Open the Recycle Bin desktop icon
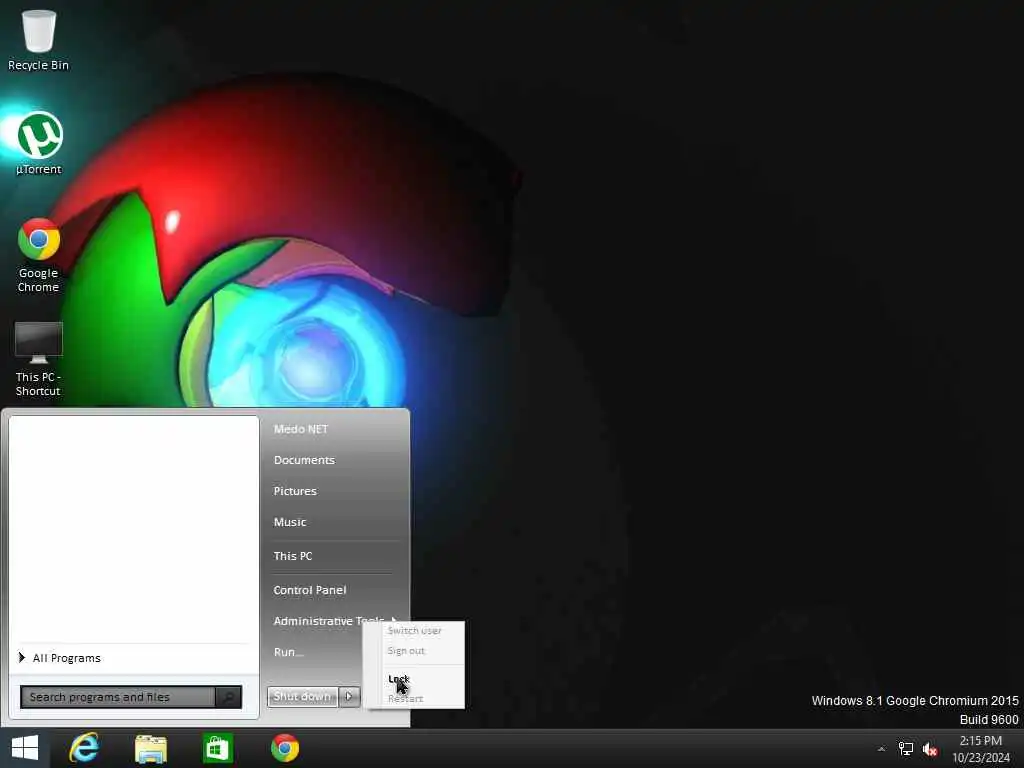1024x768 pixels. pyautogui.click(x=38, y=40)
